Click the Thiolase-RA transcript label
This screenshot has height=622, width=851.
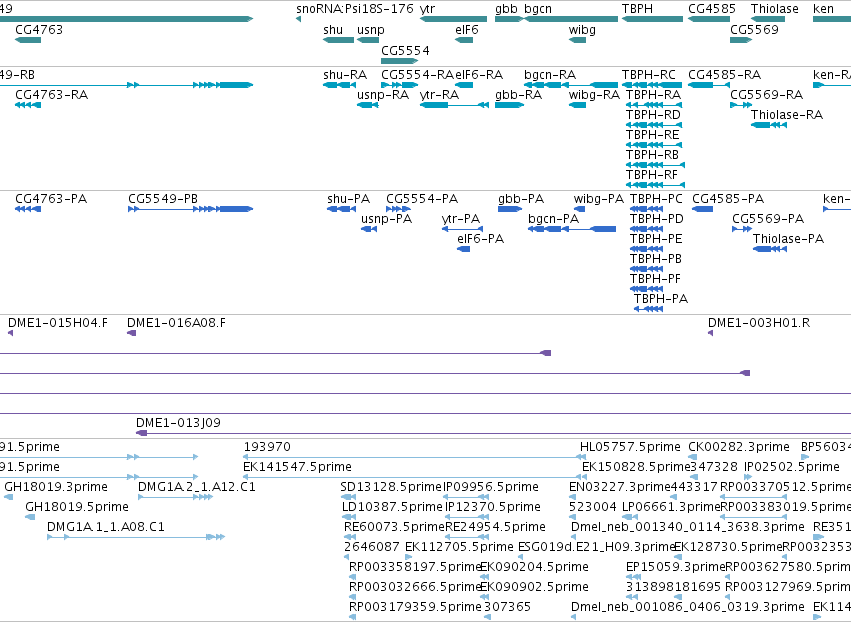pyautogui.click(x=786, y=115)
